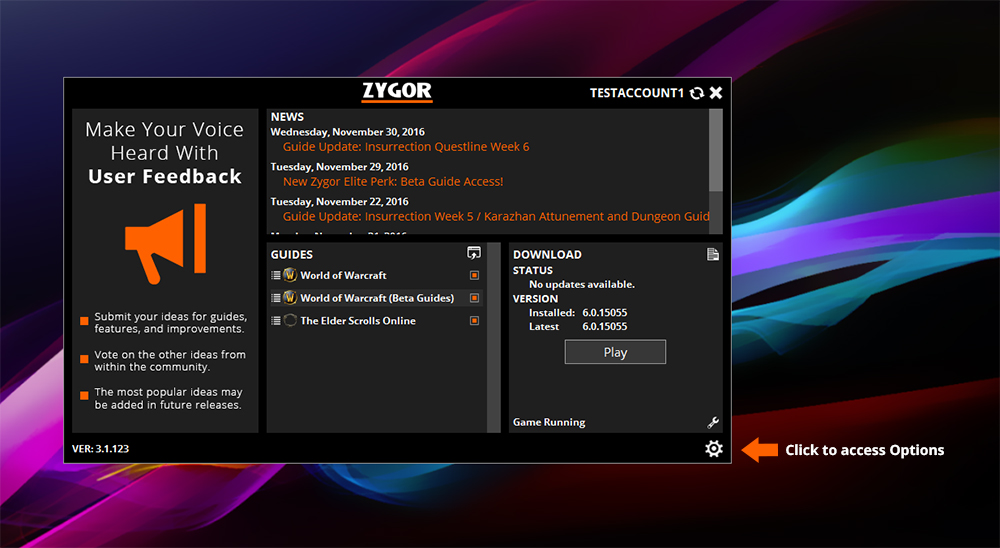Click the VER: 3.1.123 version text

(x=100, y=449)
